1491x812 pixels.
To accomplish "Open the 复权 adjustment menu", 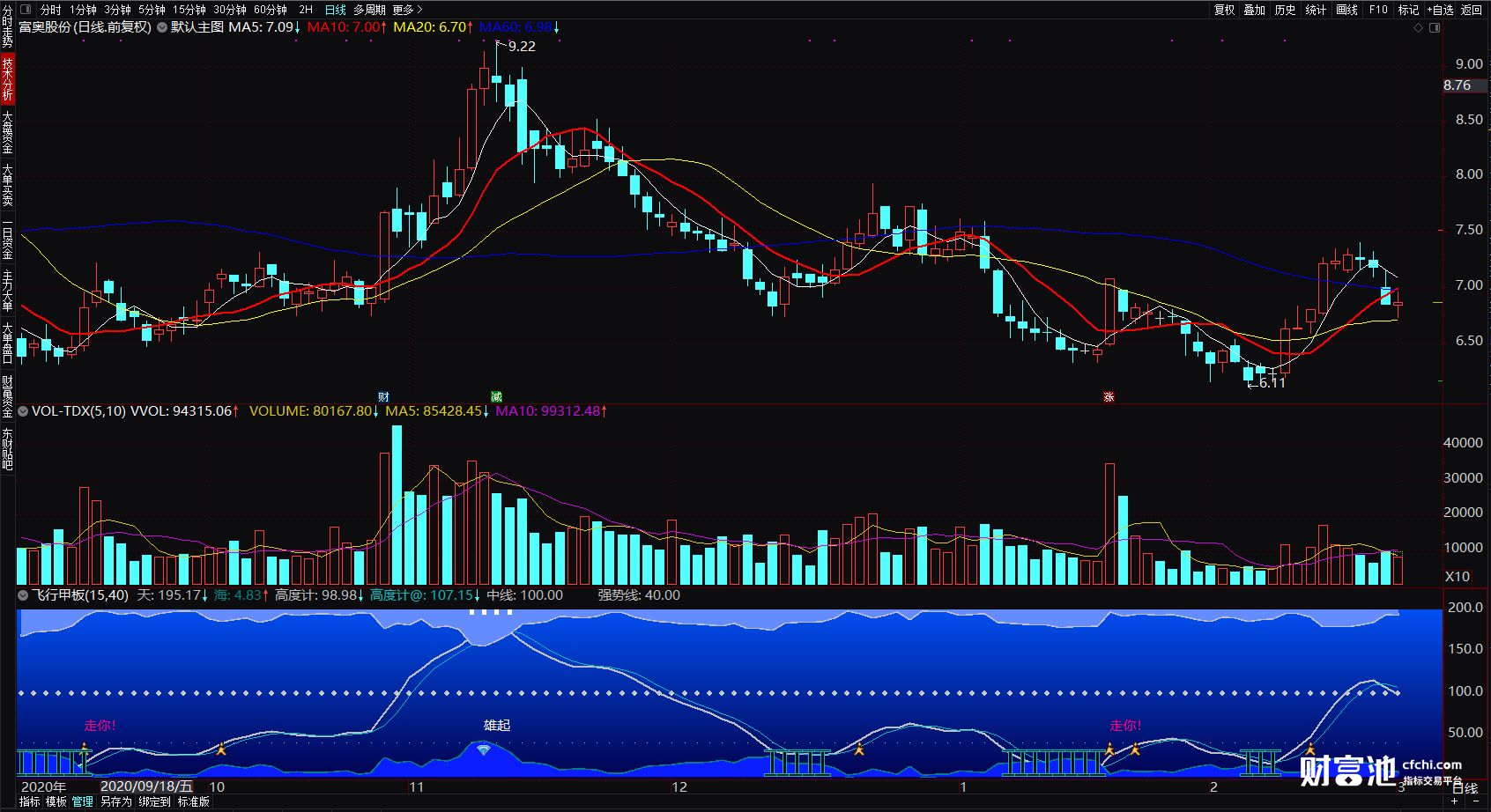I will [x=1225, y=10].
